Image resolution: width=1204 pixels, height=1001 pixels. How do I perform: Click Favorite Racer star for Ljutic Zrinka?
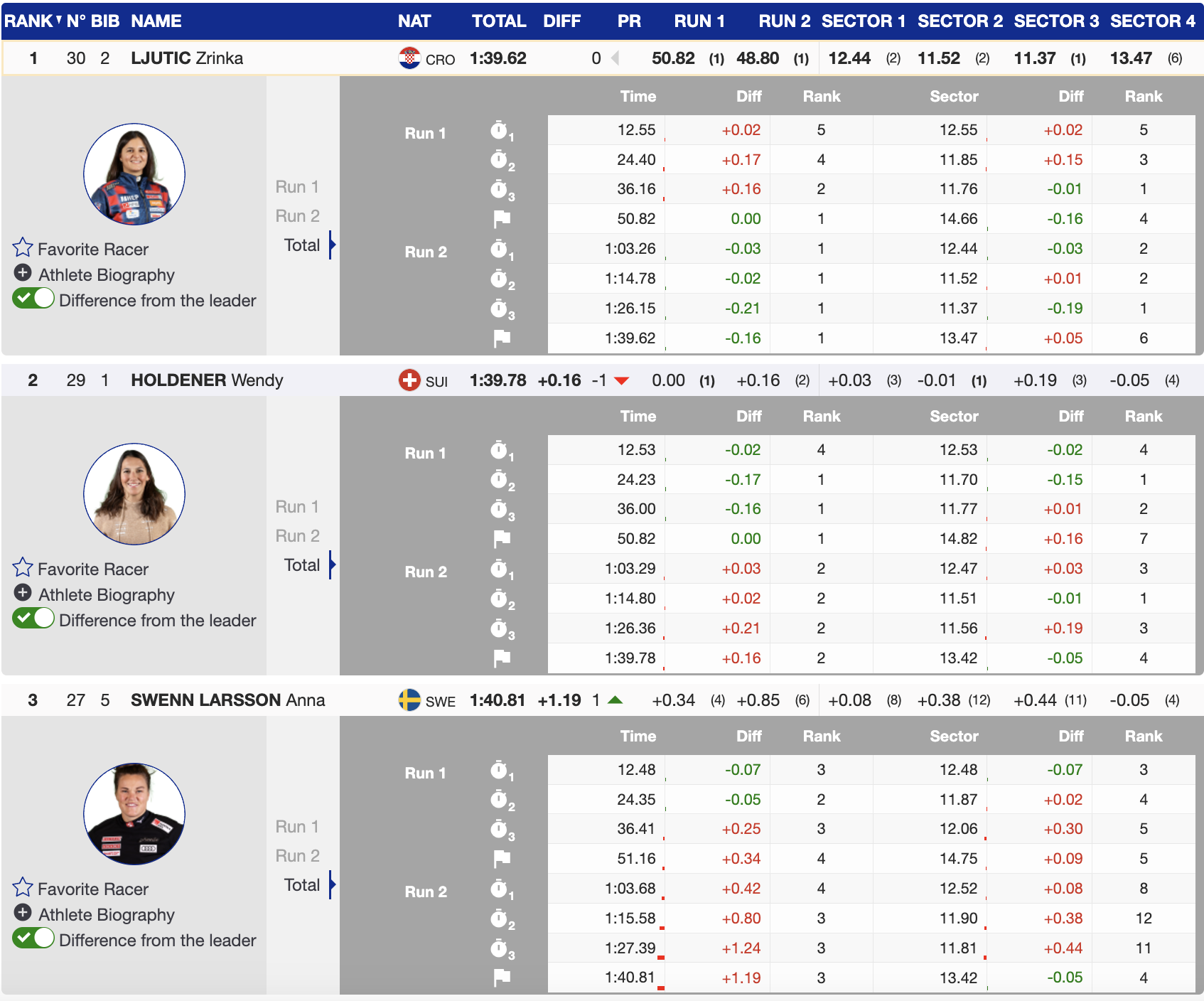23,248
